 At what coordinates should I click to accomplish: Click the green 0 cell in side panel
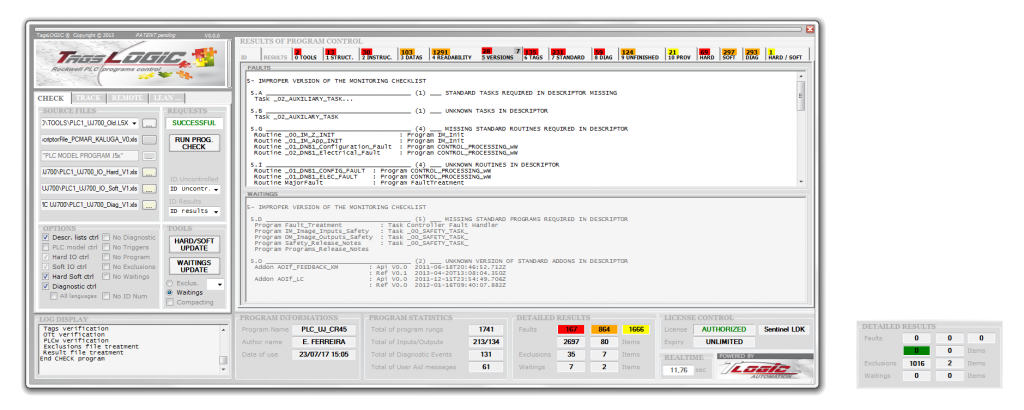click(916, 351)
